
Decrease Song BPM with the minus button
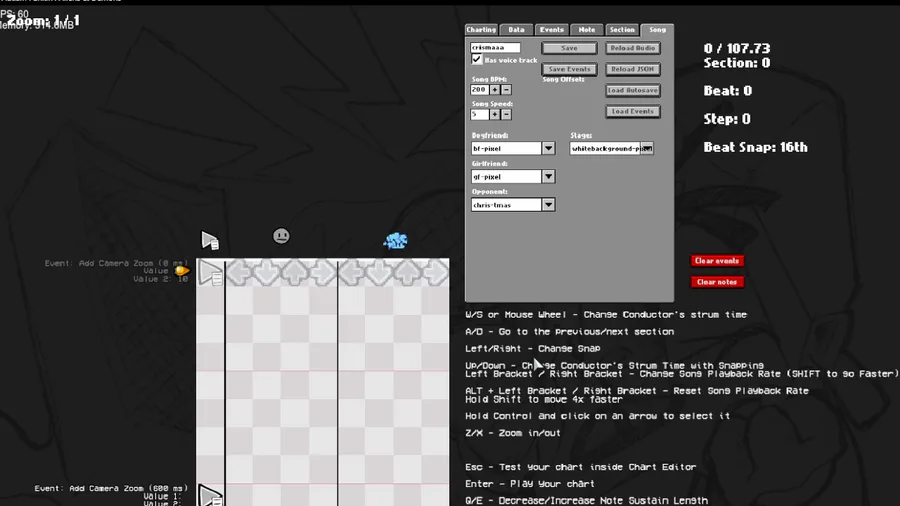[506, 89]
